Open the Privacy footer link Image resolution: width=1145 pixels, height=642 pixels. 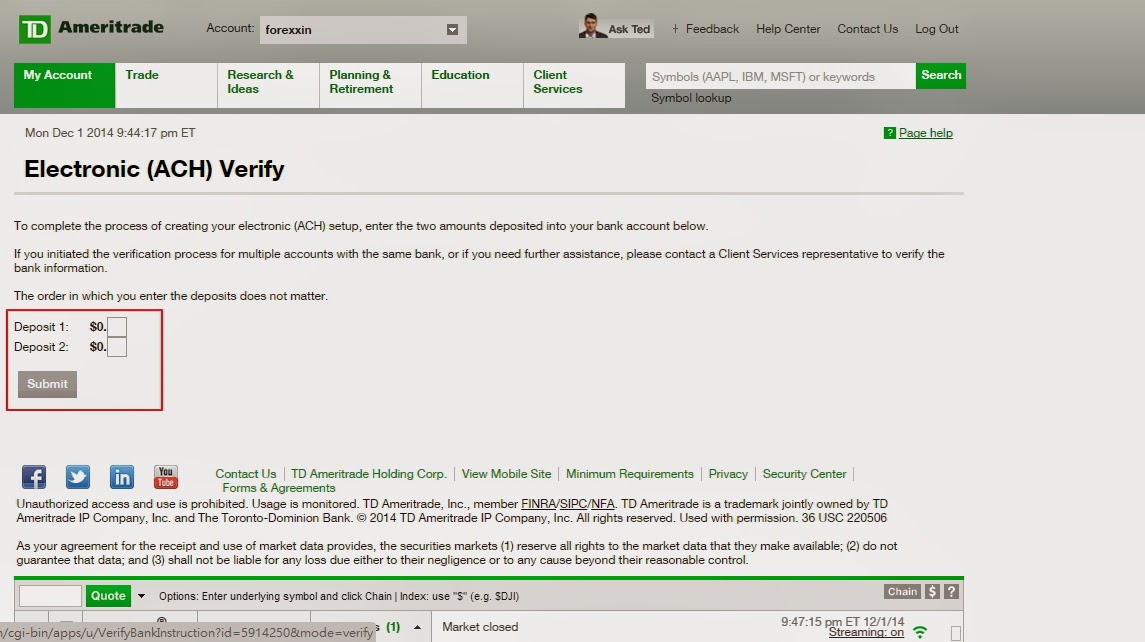(x=728, y=474)
